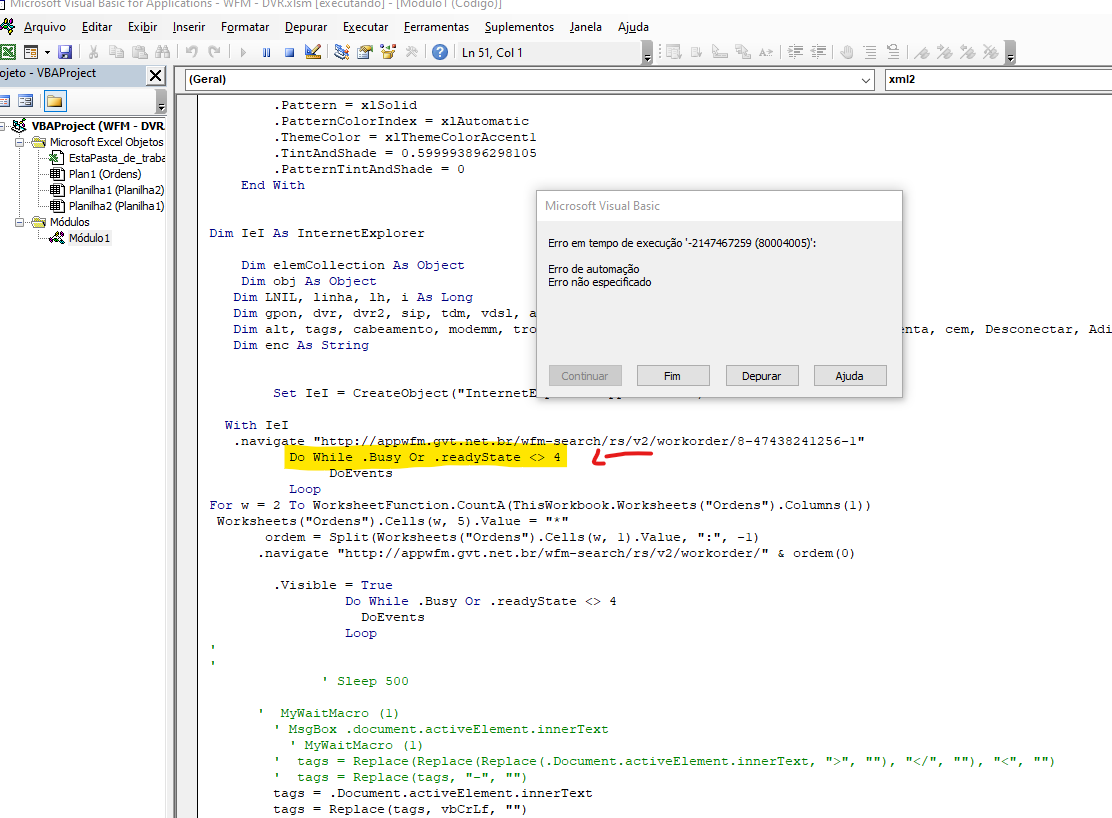Click the Paste clipboard icon
1112x818 pixels.
pyautogui.click(x=140, y=52)
